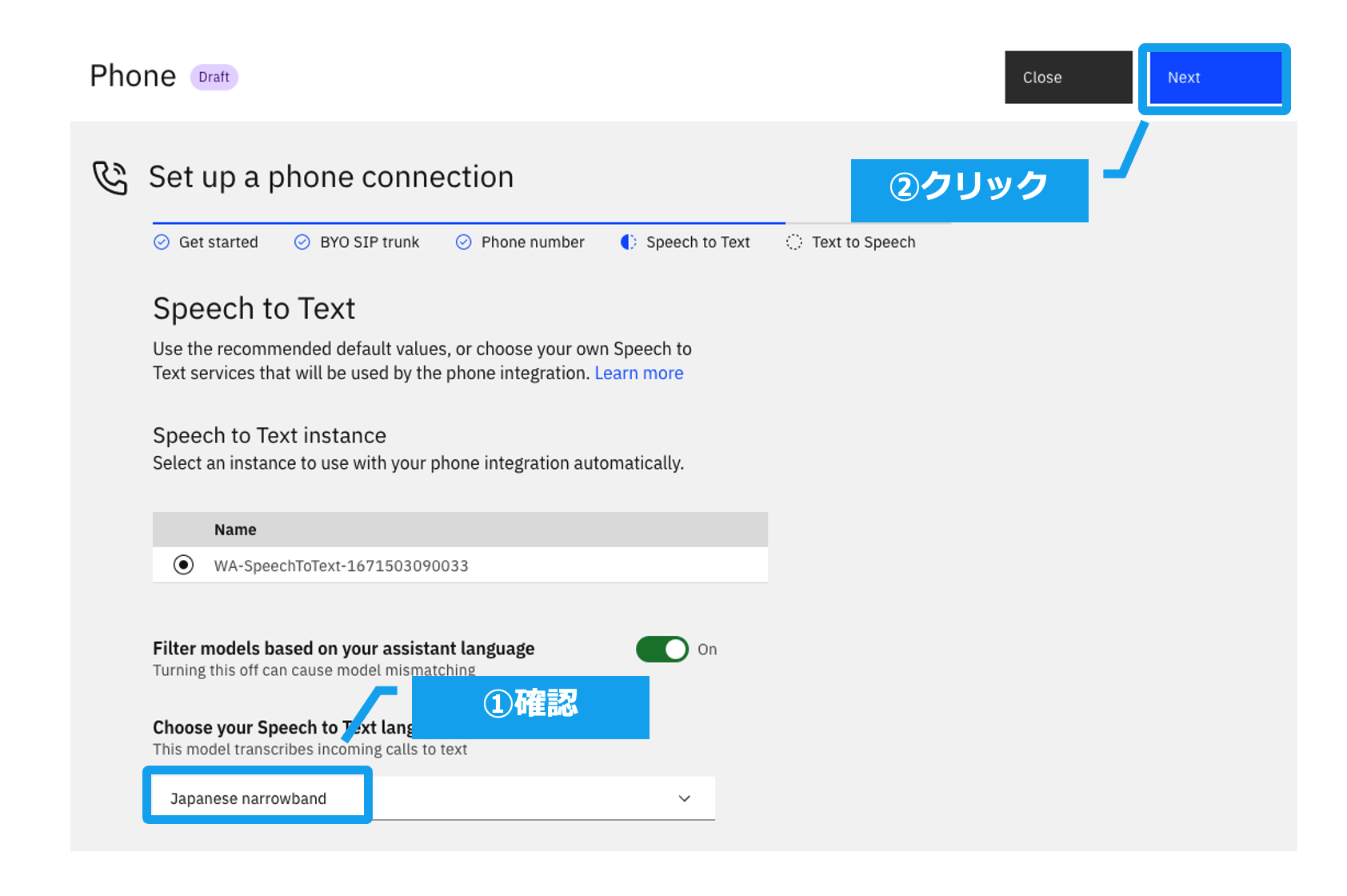Open the Learn more link
This screenshot has width=1347, height=896.
(x=639, y=374)
